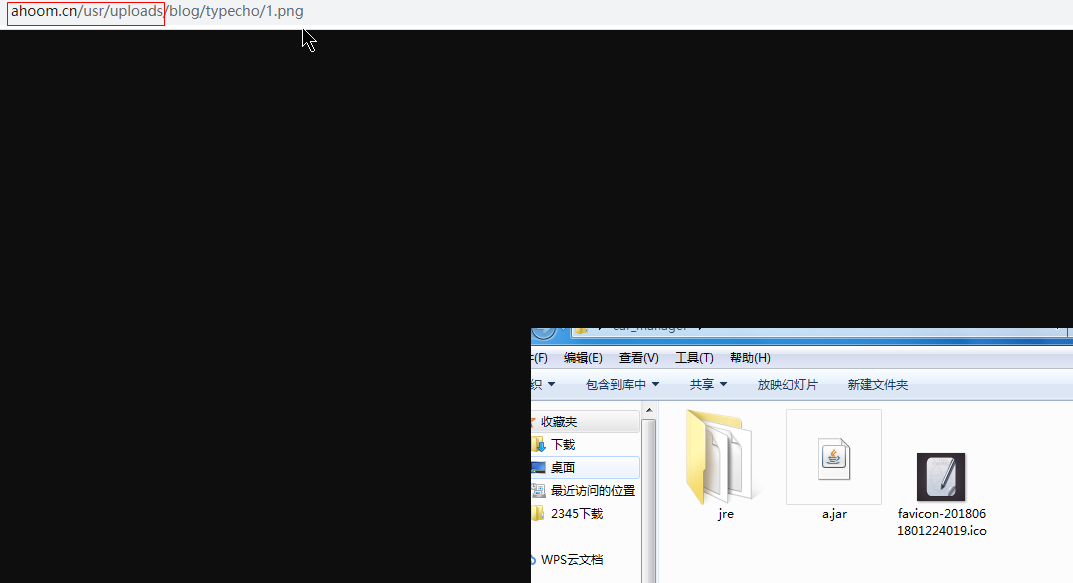Open WPS云文档 in navigation pane

coord(571,560)
